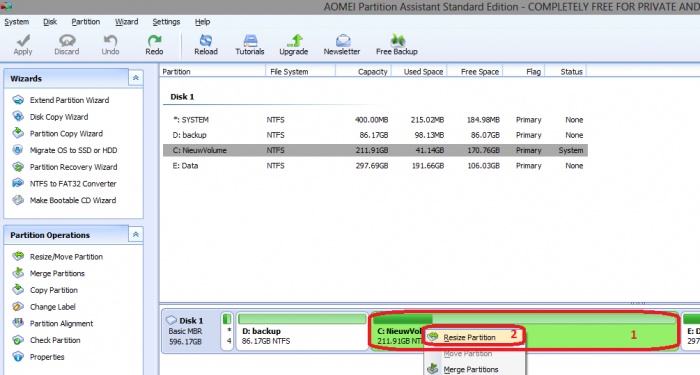
Task: Select the D: backup block in disk map
Action: click(302, 331)
